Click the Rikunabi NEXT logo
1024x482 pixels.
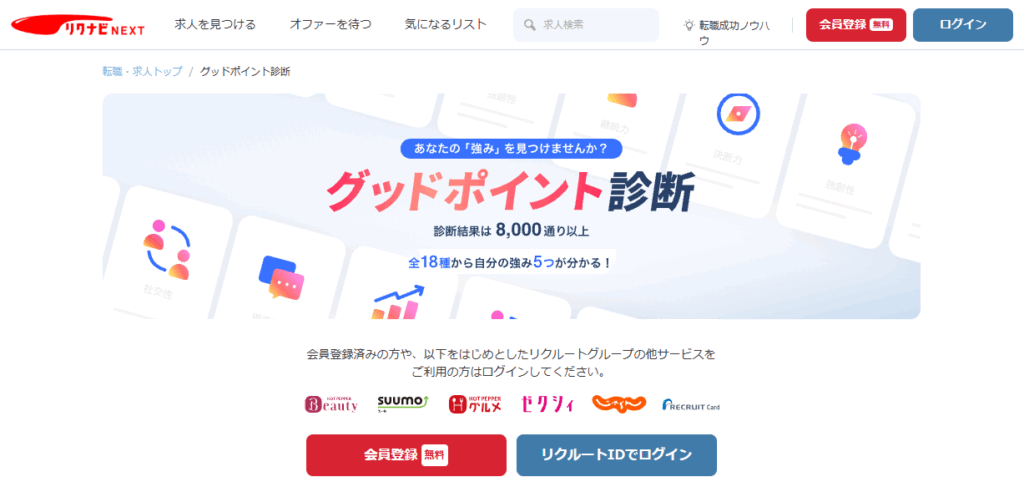pos(78,25)
